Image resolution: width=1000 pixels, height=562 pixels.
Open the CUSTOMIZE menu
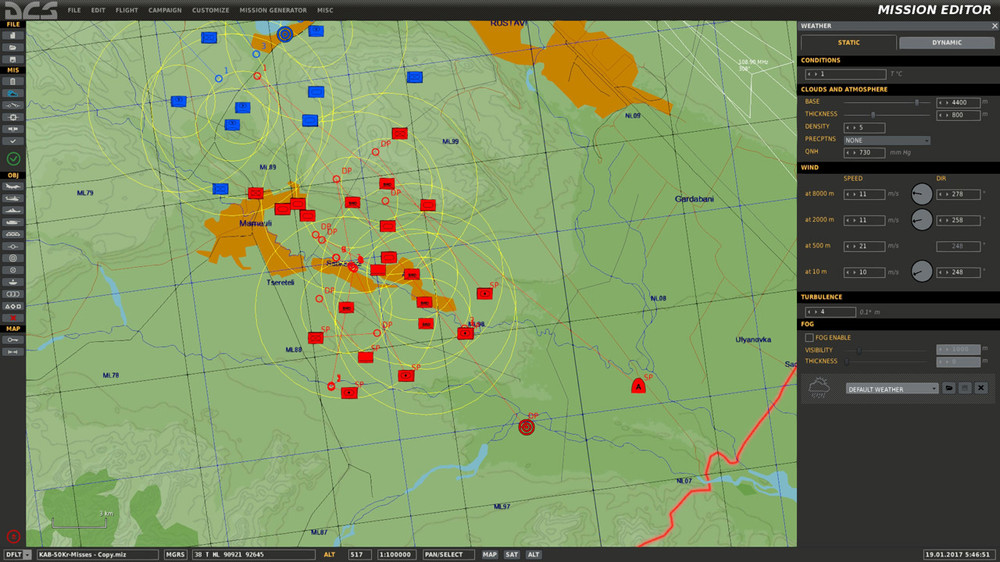[210, 10]
